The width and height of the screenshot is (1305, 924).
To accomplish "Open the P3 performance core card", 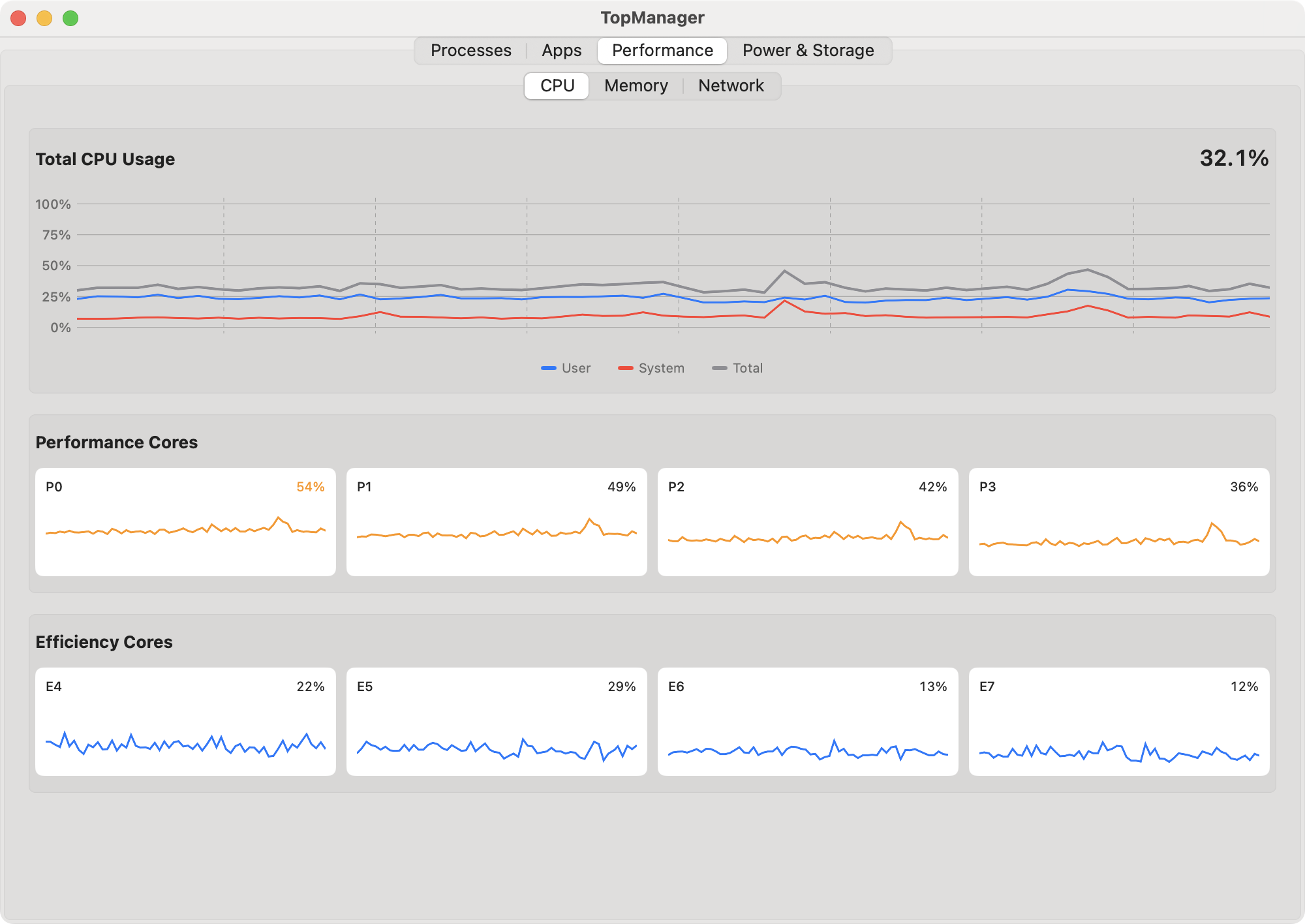I will coord(1119,521).
